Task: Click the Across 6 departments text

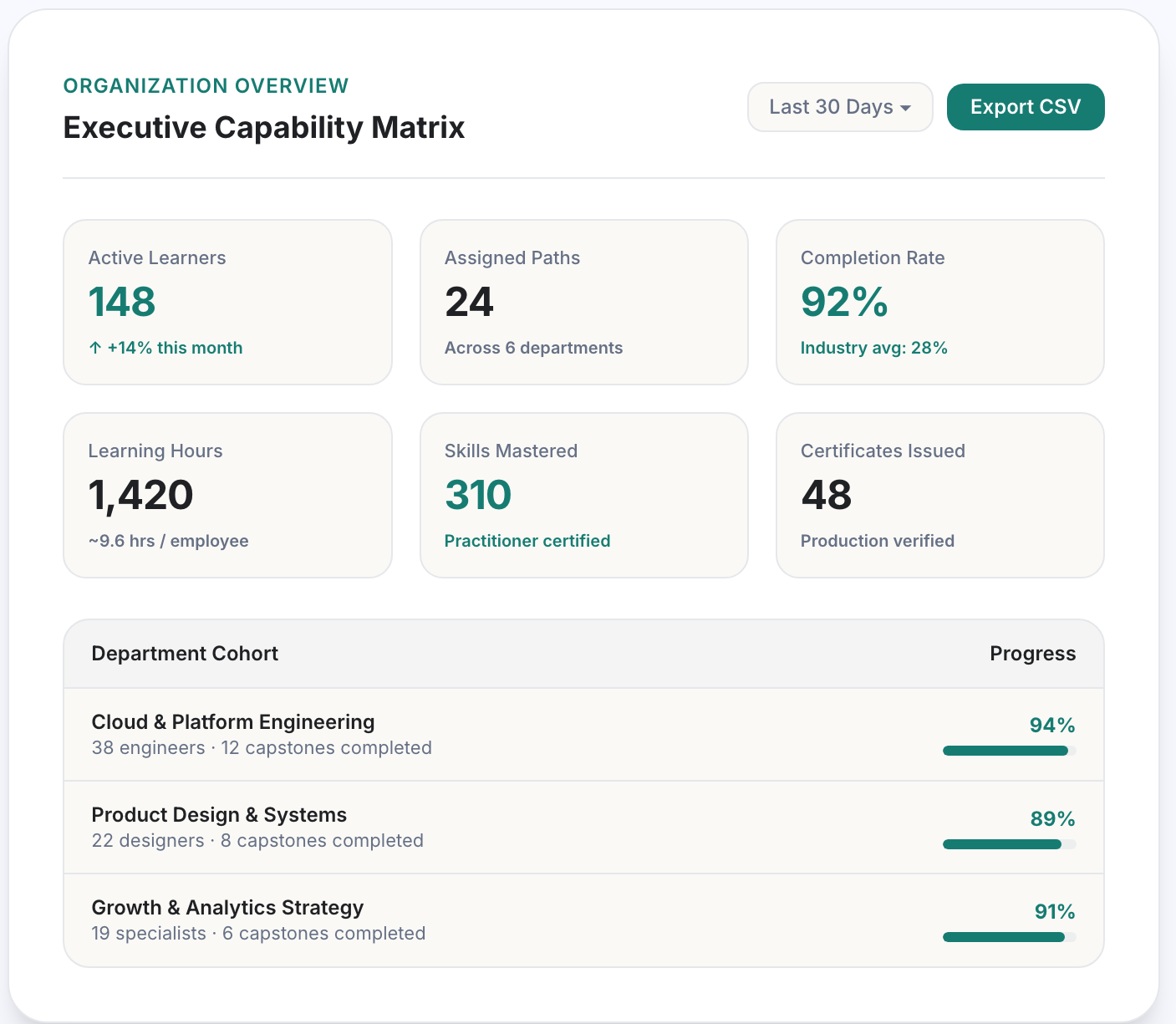Action: (x=534, y=348)
